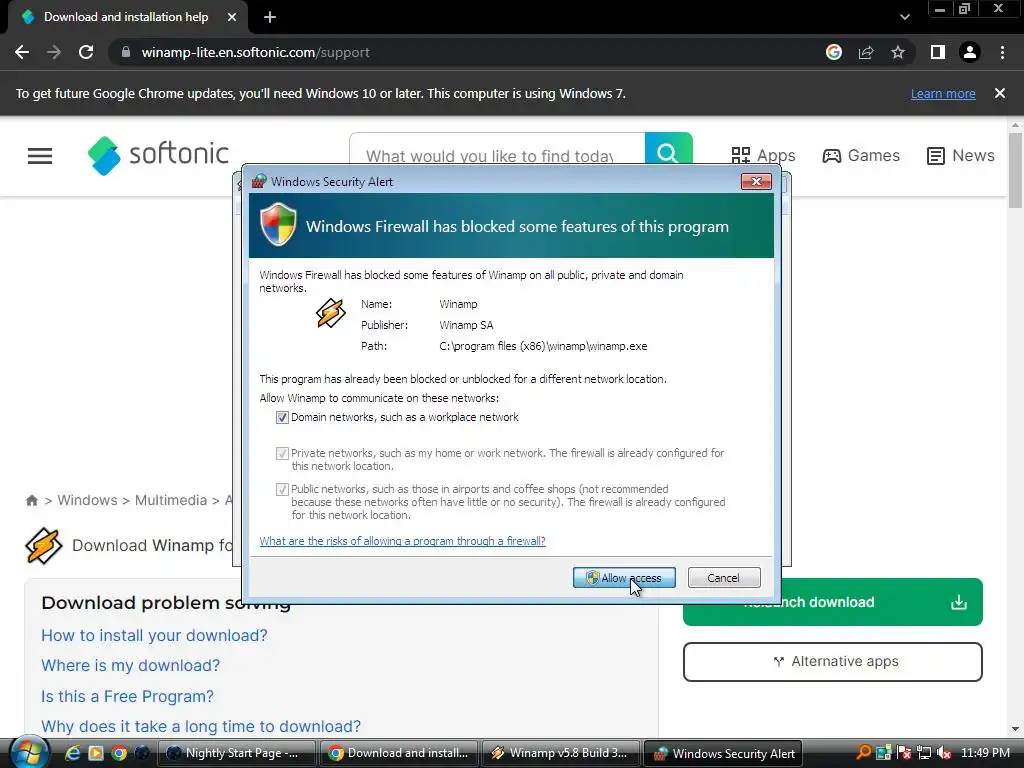
Task: Cancel the Windows Security Alert dialog
Action: [x=724, y=577]
